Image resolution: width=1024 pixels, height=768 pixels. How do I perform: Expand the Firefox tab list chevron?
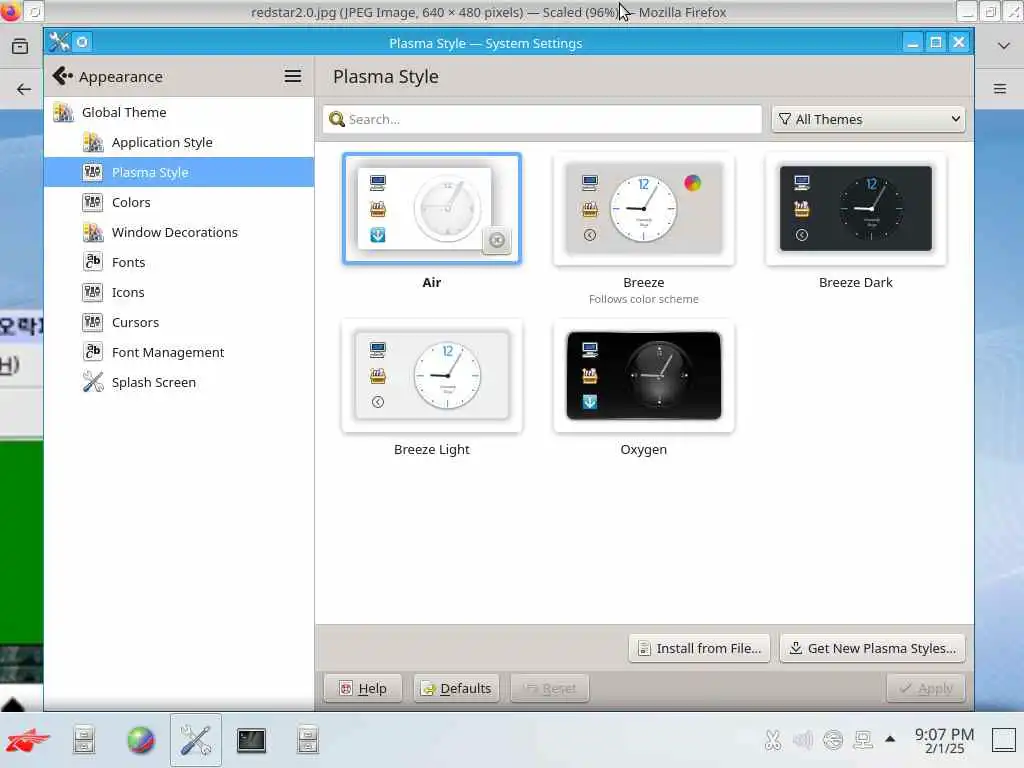pyautogui.click(x=1004, y=46)
